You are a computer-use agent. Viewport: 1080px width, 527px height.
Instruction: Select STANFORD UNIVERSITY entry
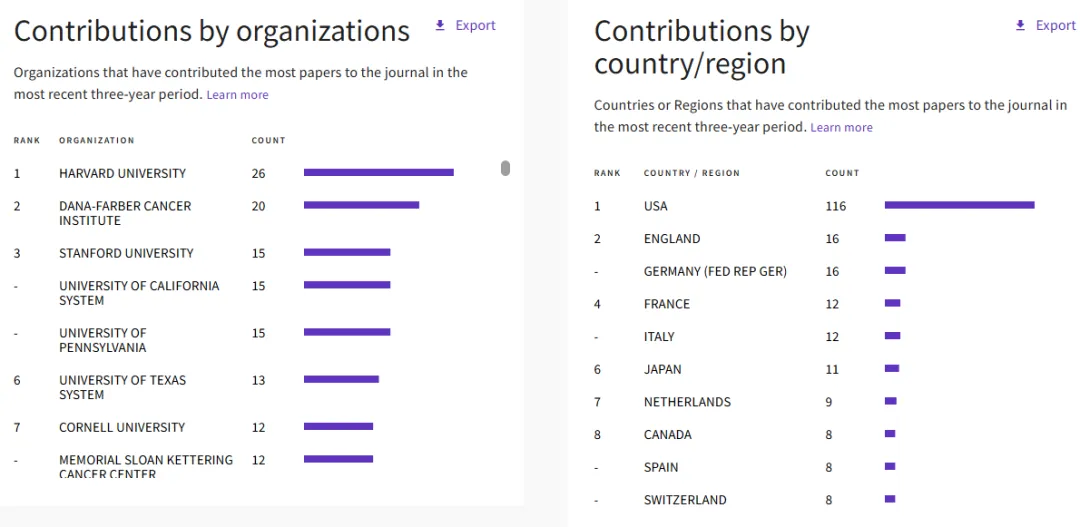127,254
